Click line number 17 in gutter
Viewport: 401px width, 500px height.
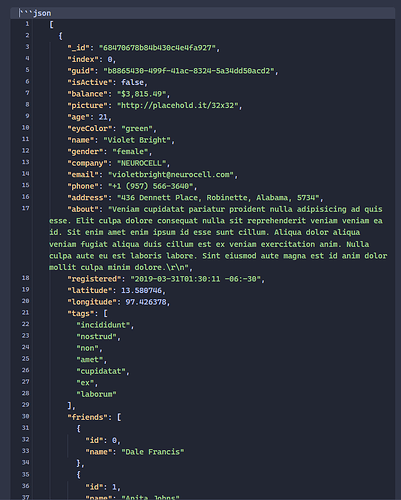[x=26, y=208]
